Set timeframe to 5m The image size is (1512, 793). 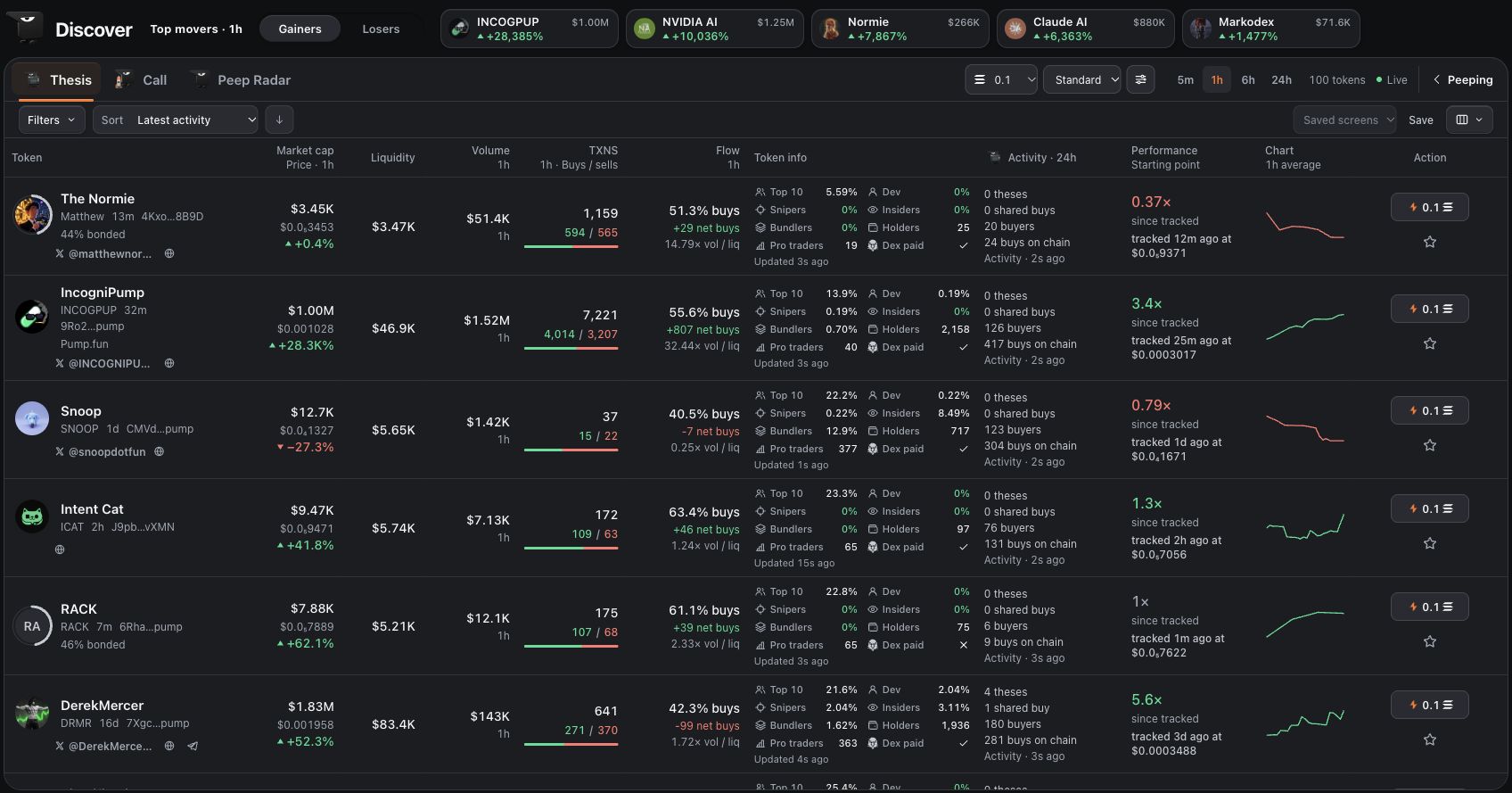1185,79
